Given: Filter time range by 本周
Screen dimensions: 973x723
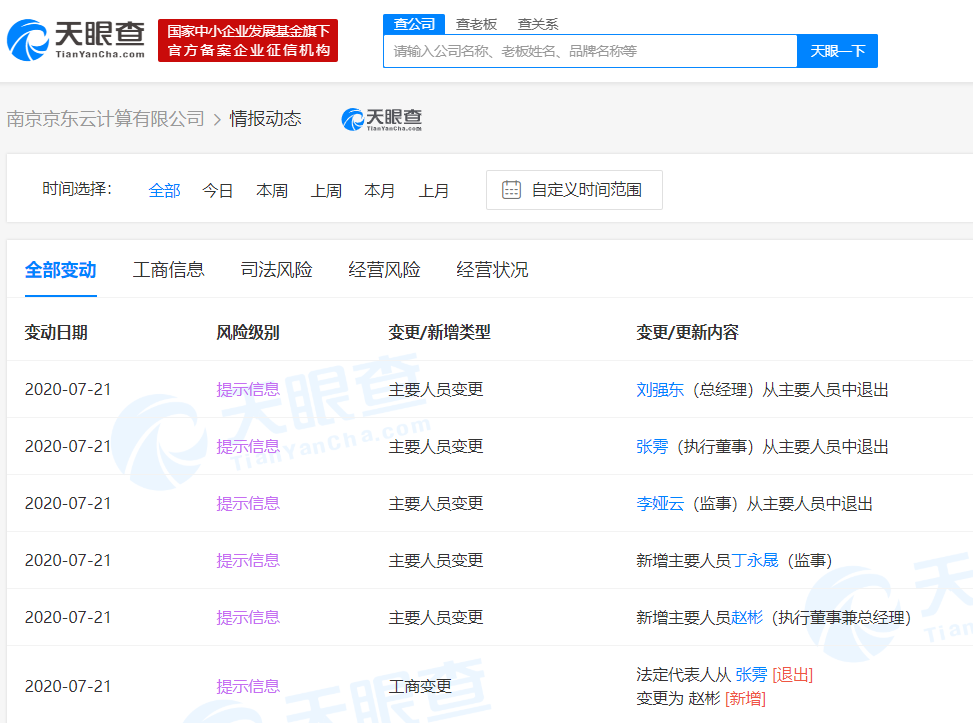Looking at the screenshot, I should click(272, 190).
